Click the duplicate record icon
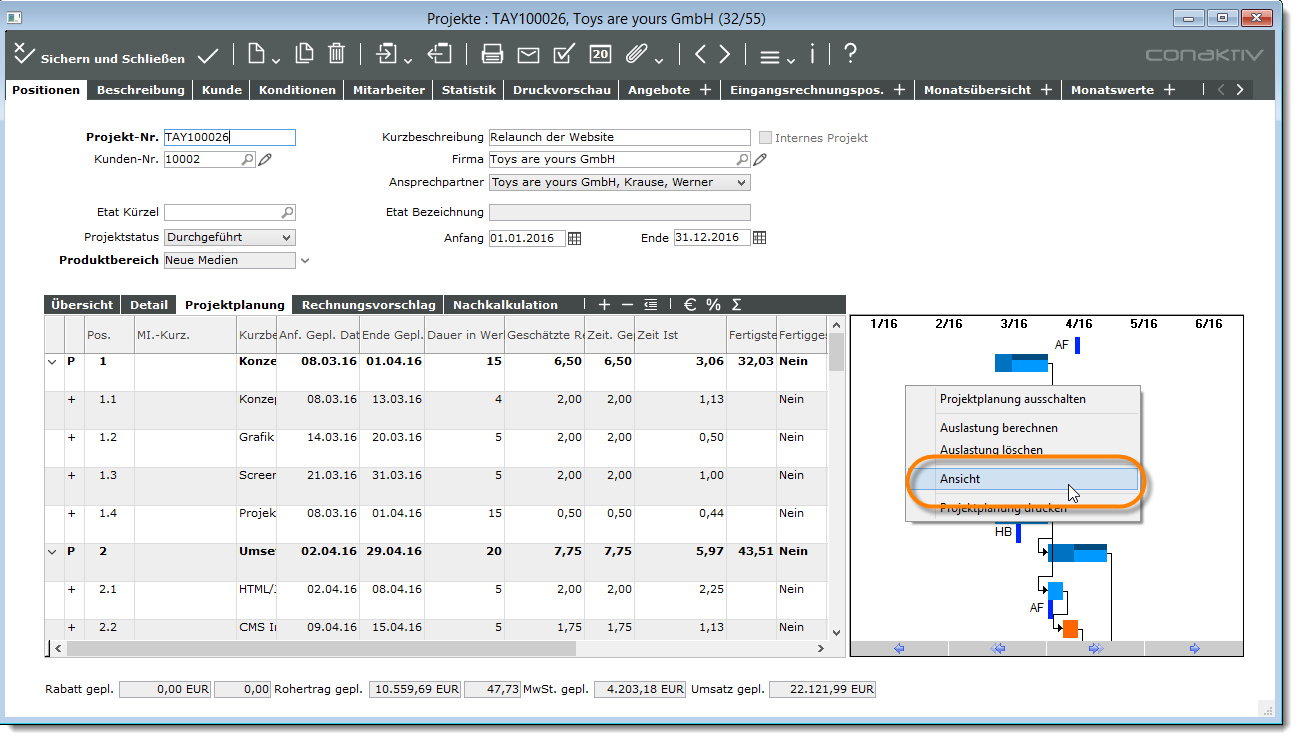The width and height of the screenshot is (1298, 740). [x=304, y=54]
